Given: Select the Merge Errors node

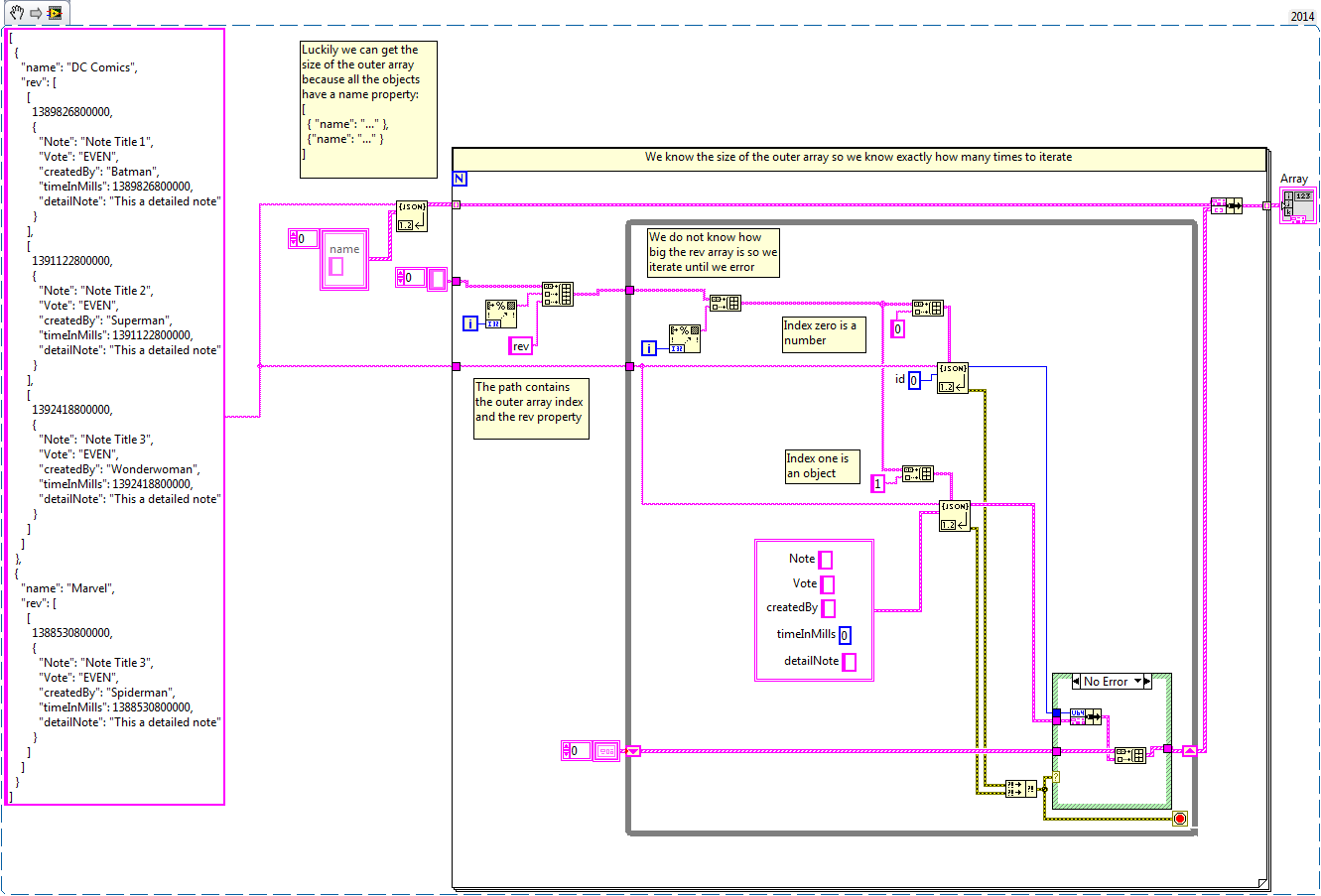Looking at the screenshot, I should point(1020,789).
